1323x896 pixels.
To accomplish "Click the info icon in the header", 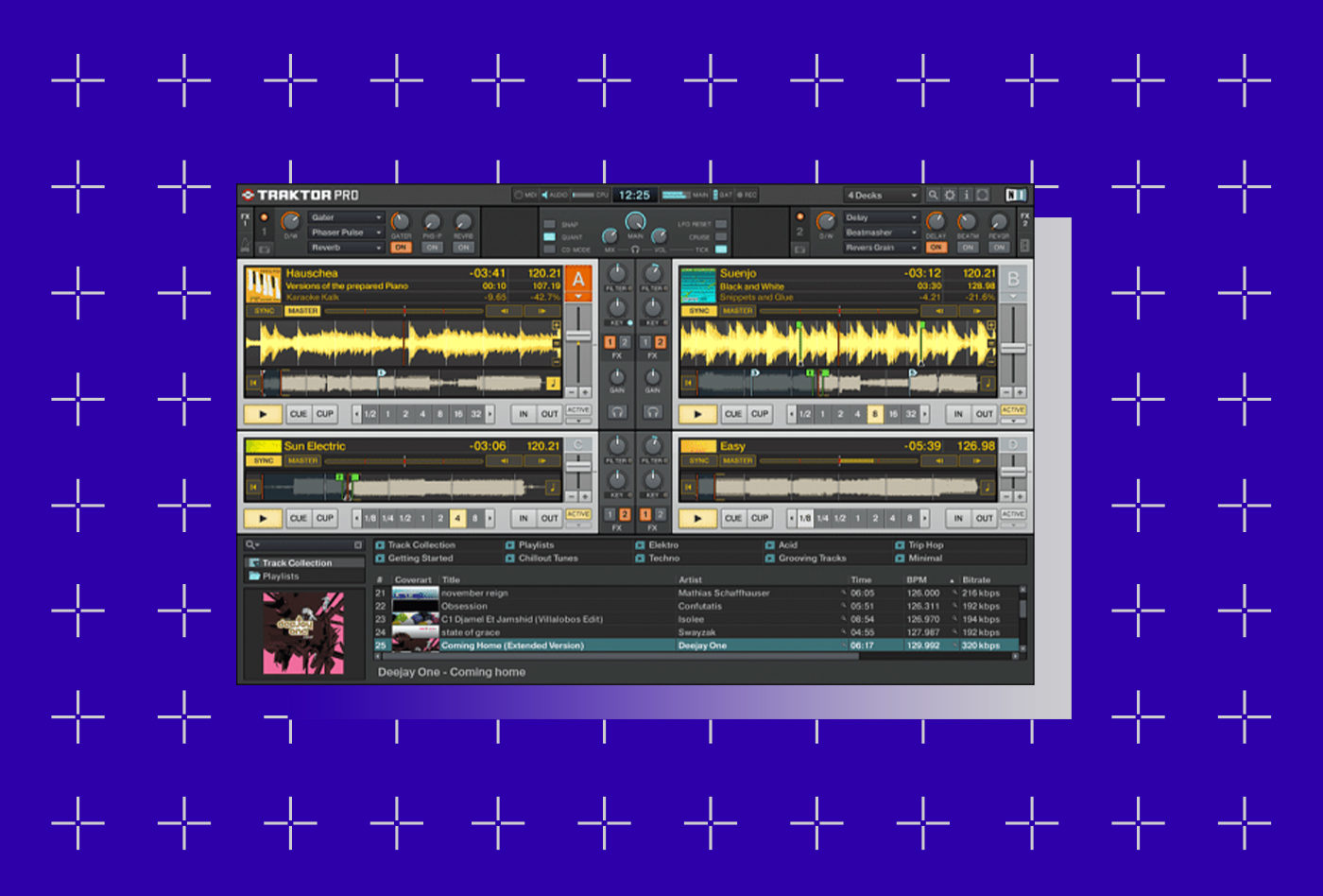I will (x=966, y=195).
